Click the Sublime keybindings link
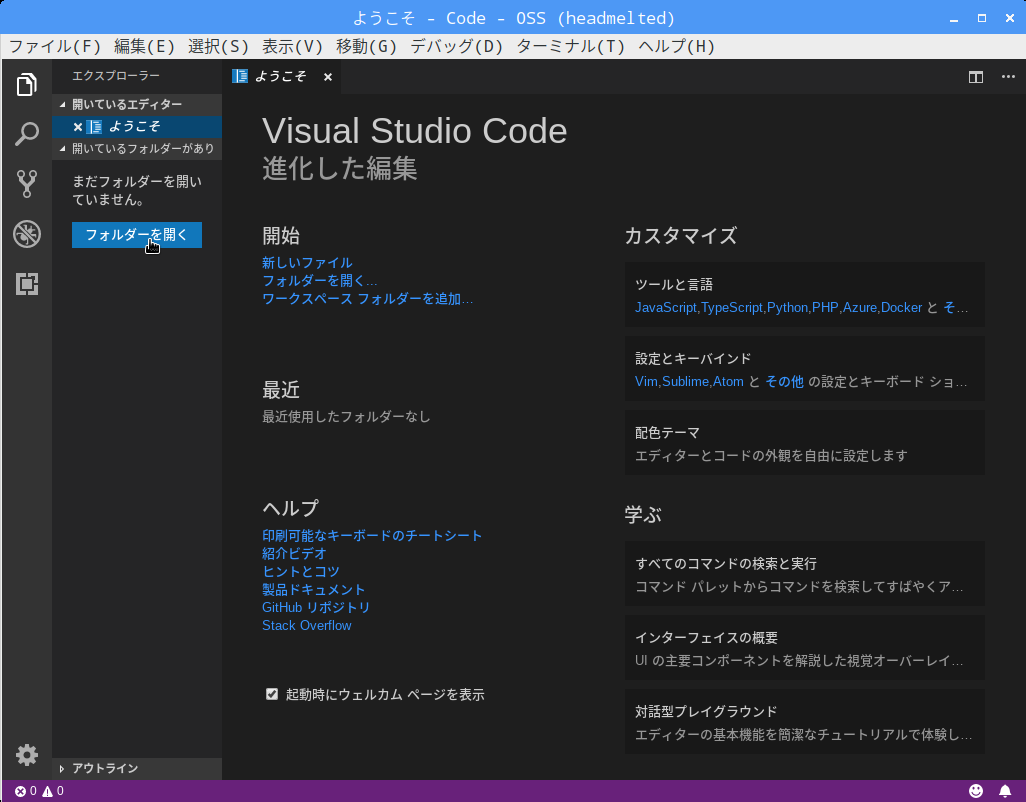1026x802 pixels. coord(685,381)
